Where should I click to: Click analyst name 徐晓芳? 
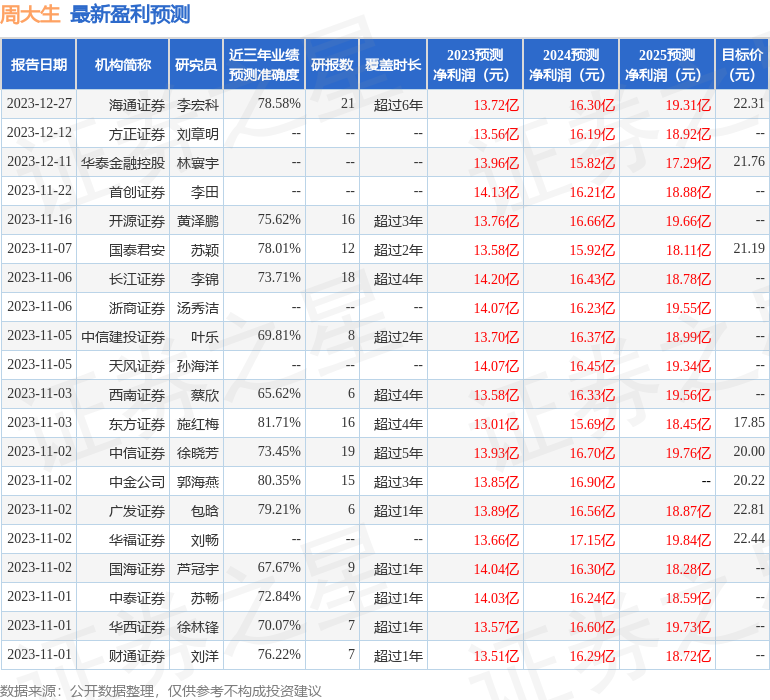[x=197, y=452]
